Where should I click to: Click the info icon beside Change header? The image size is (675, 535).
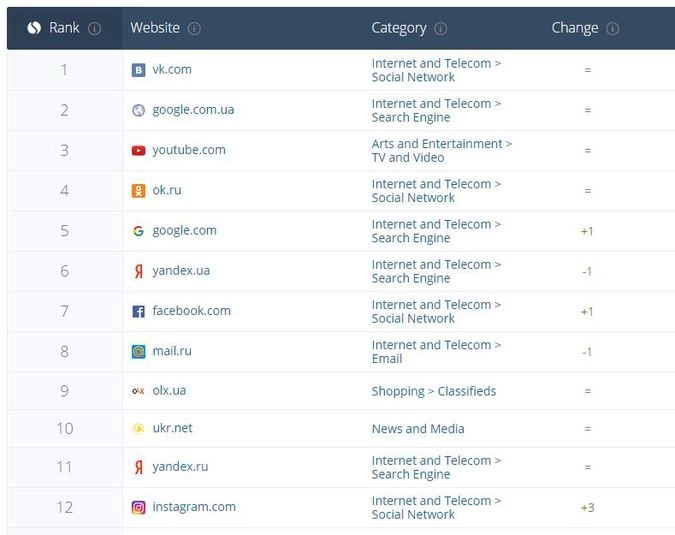coord(612,29)
